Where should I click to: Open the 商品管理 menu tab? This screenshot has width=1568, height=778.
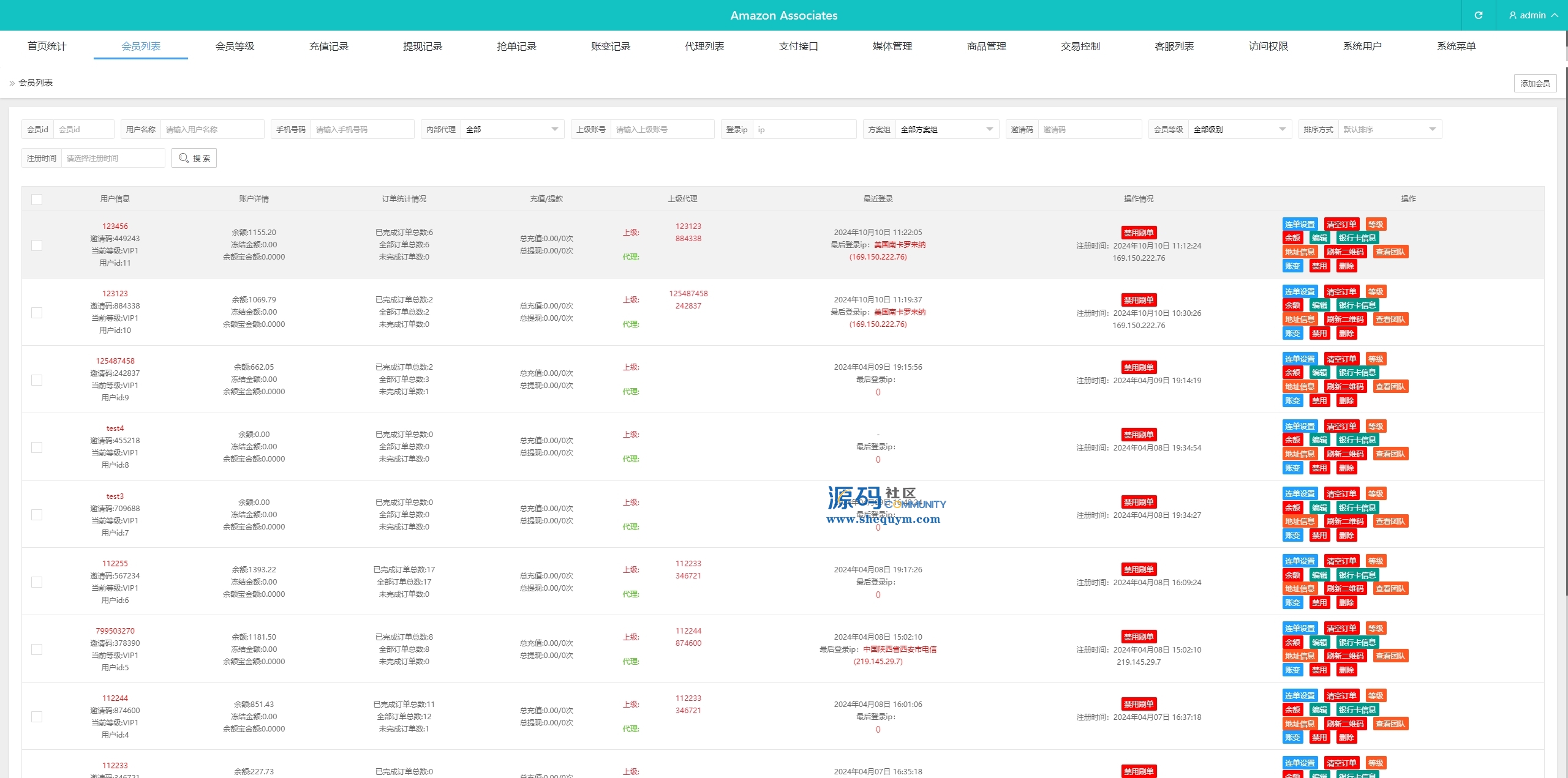click(986, 46)
